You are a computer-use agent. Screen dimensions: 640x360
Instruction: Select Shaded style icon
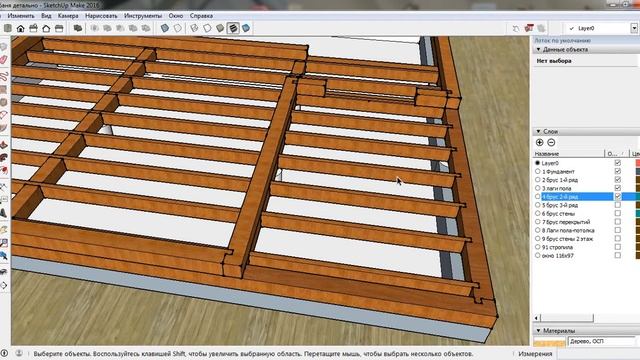pos(220,28)
